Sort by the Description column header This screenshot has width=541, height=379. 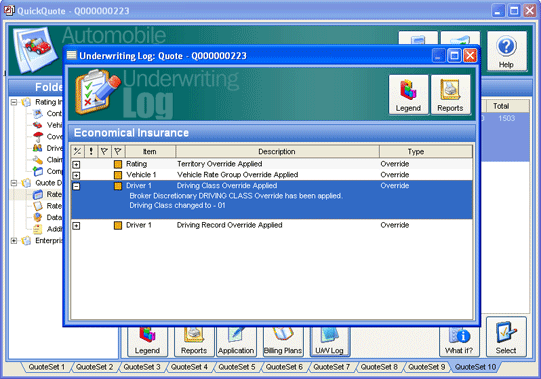pos(277,151)
